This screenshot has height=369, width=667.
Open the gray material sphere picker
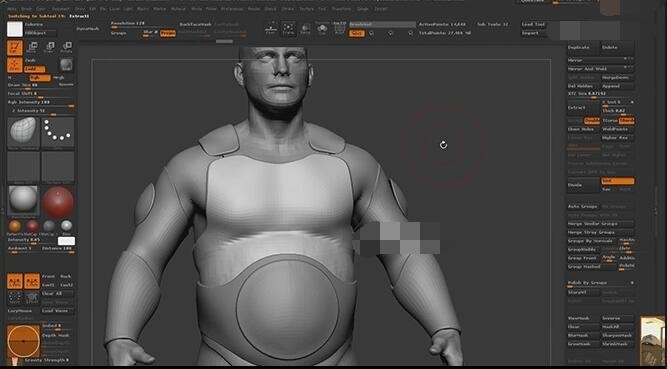[23, 201]
